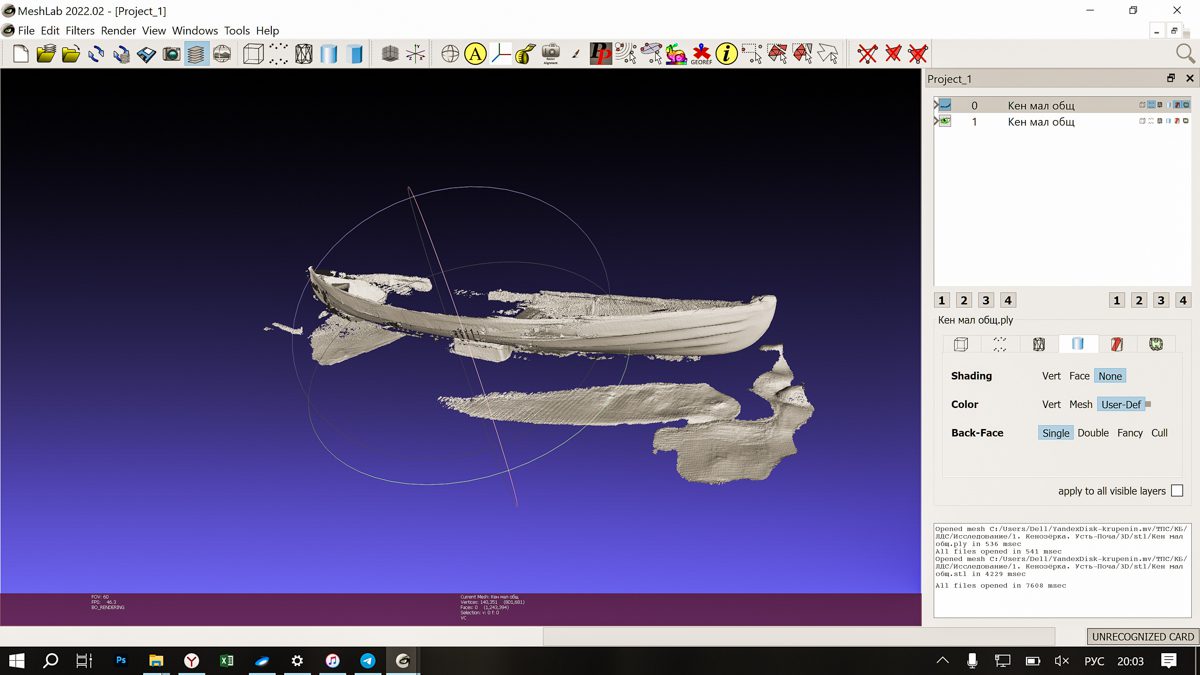Click the User-Def color swatch

pos(1148,405)
